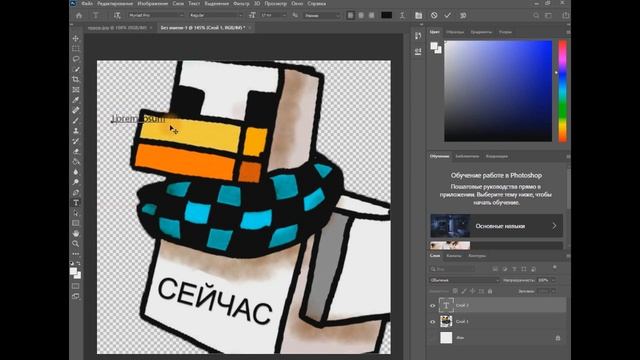Open the anti-aliasing method dropdown
Screen dimensions: 640x360
322,16
